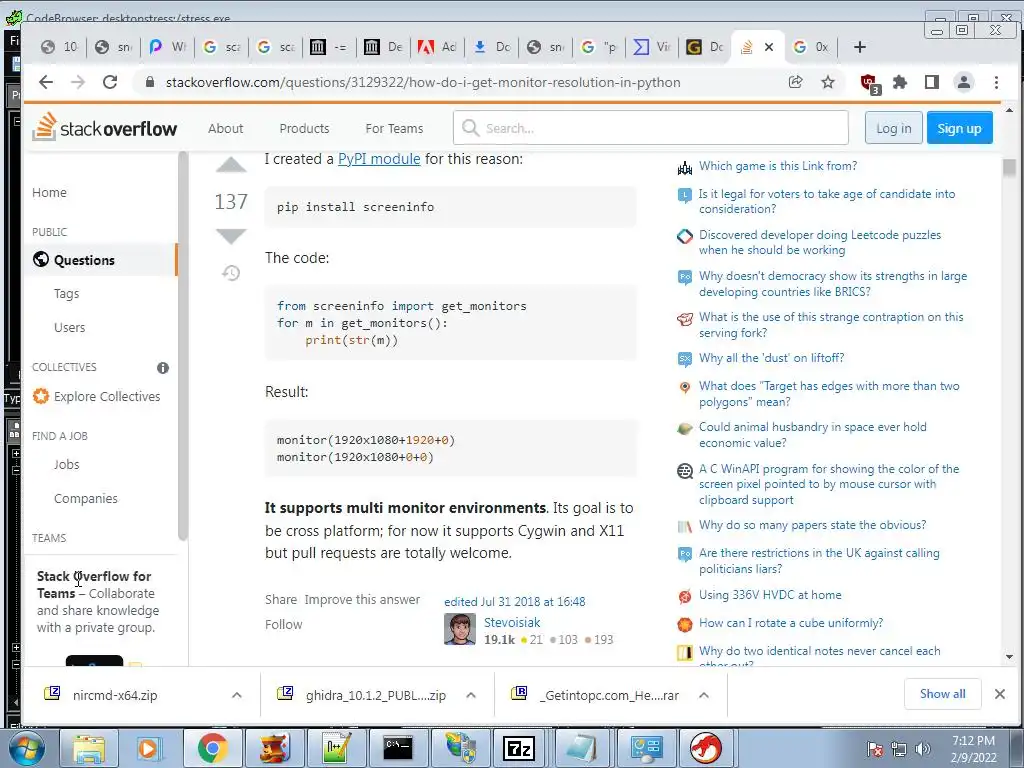Open edited Jul 31 2018 revision link
This screenshot has height=768, width=1024.
[515, 601]
